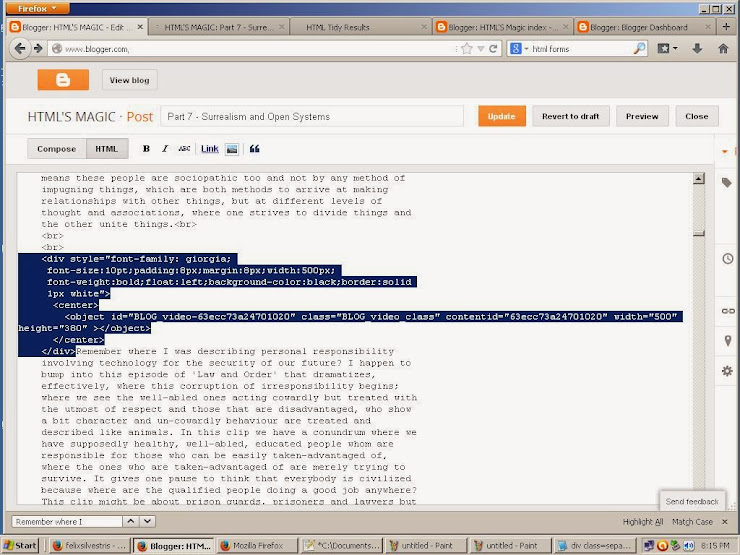Click Send feedback button
The image size is (740, 555).
tap(692, 502)
